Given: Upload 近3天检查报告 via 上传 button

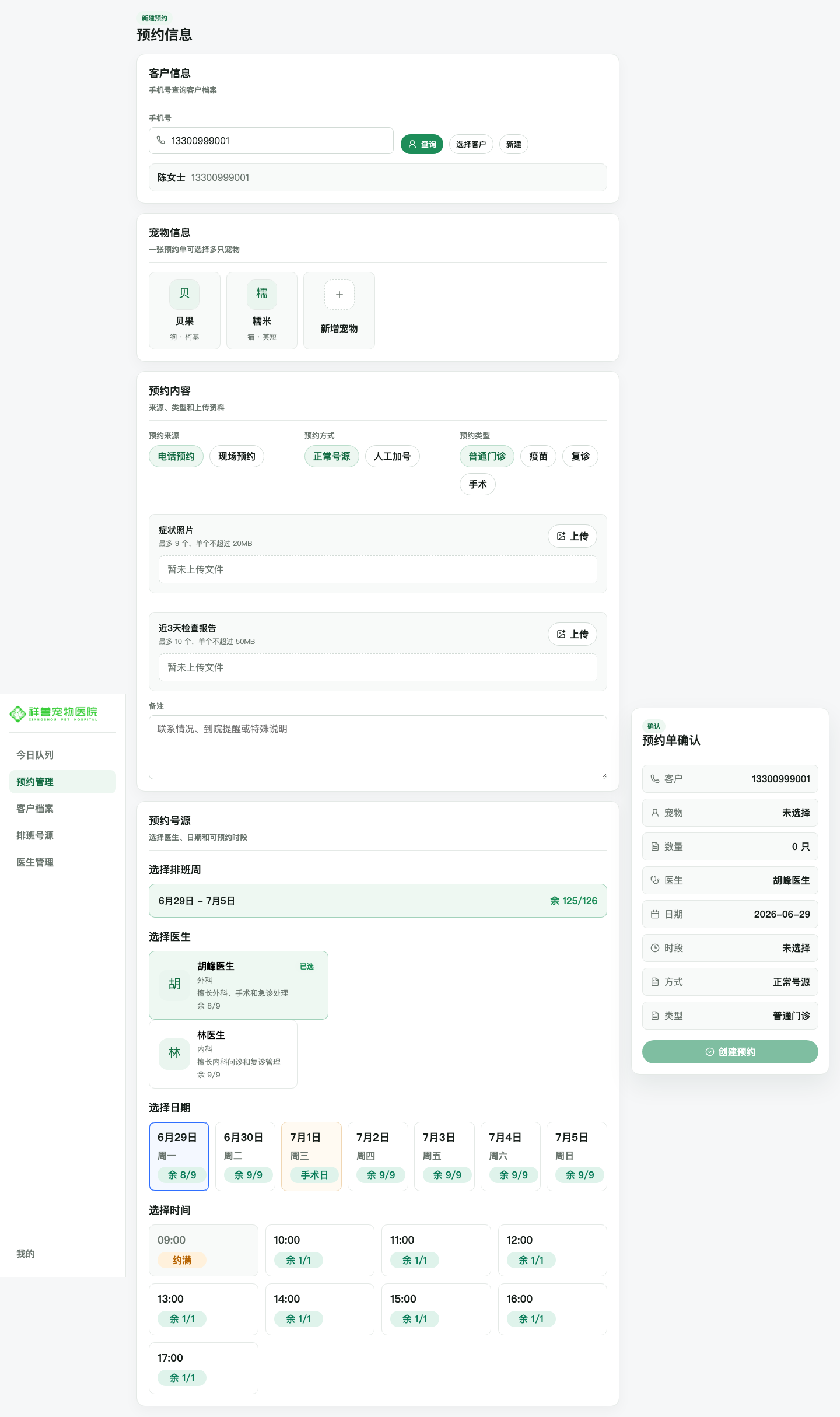Looking at the screenshot, I should (x=572, y=634).
